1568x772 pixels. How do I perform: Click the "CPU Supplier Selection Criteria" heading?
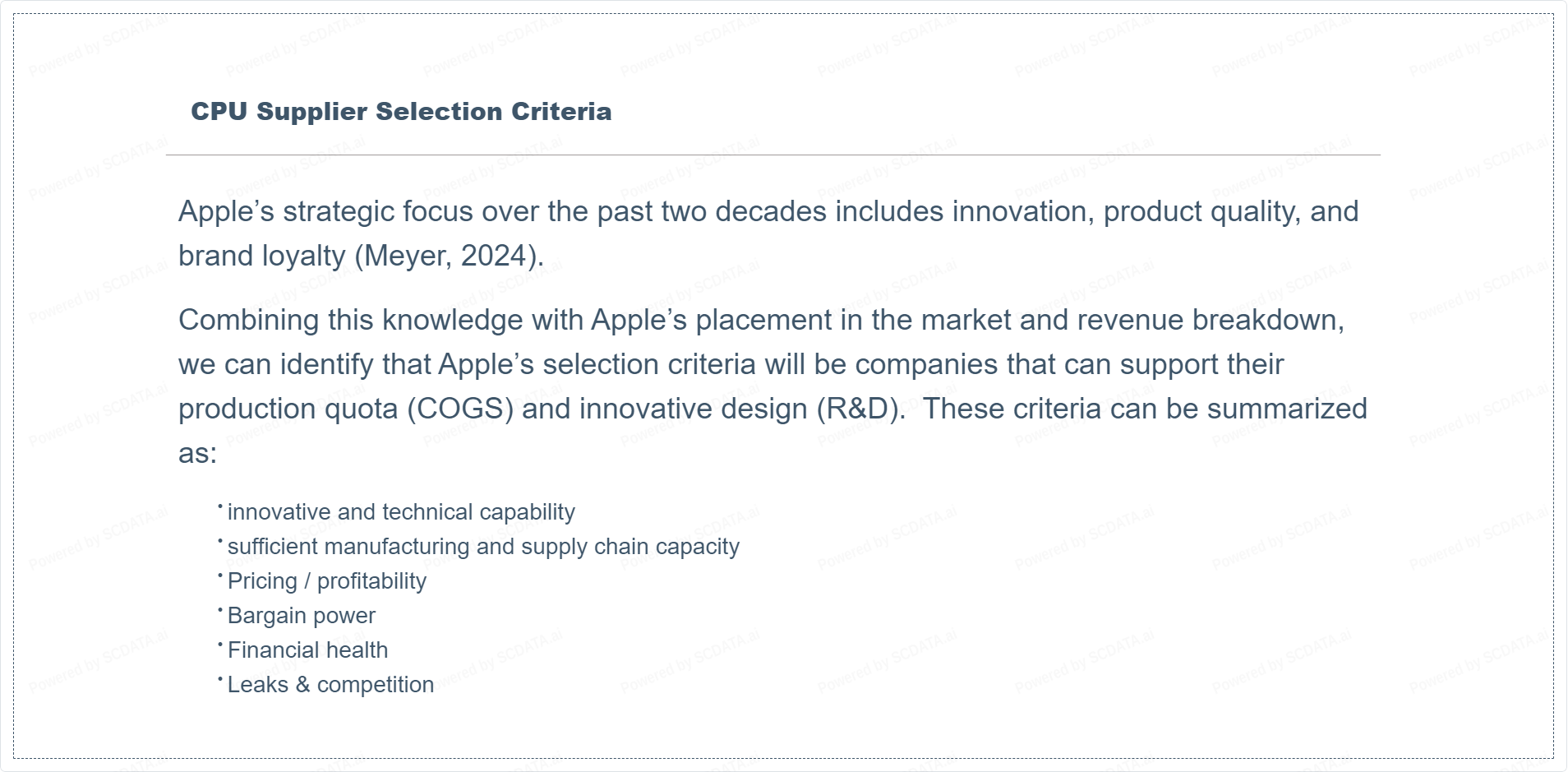click(x=401, y=112)
